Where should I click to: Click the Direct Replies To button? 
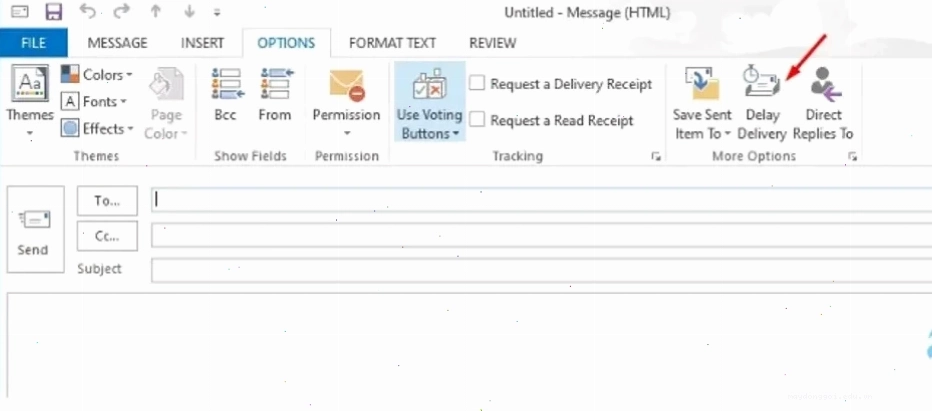[824, 102]
